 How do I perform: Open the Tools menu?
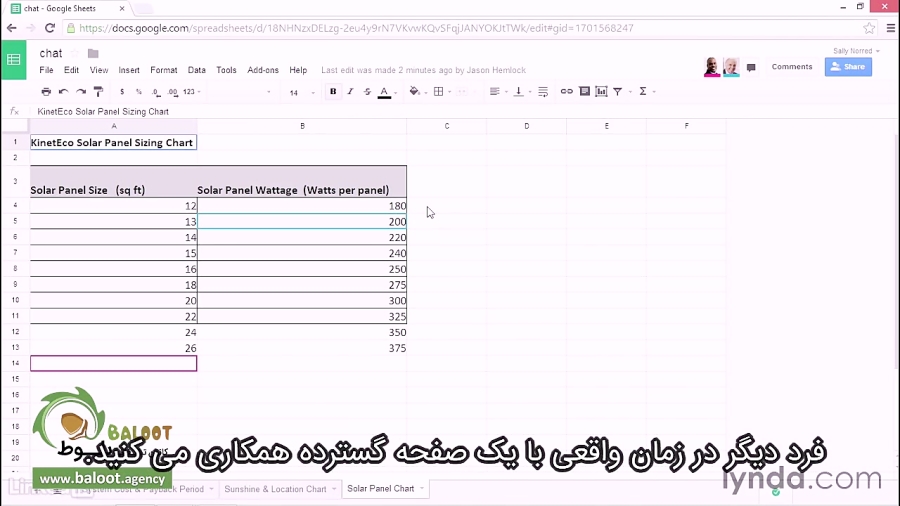click(x=226, y=70)
